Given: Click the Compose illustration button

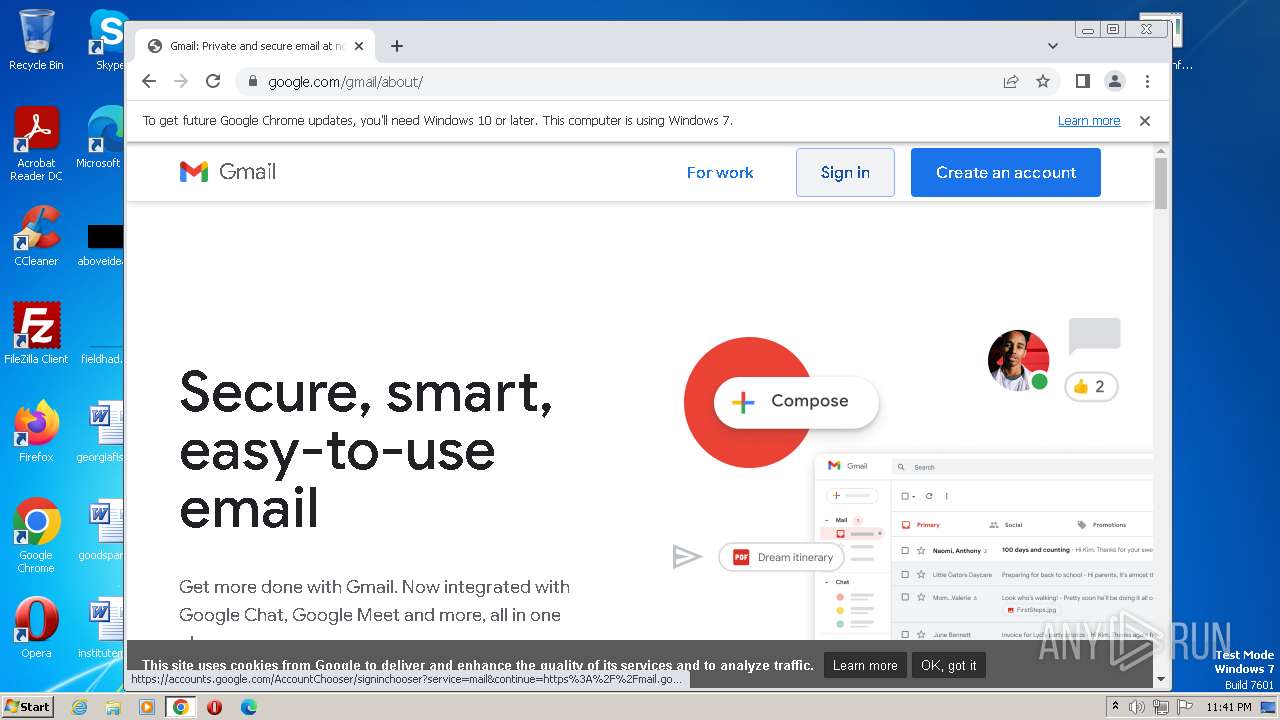Looking at the screenshot, I should [x=796, y=401].
